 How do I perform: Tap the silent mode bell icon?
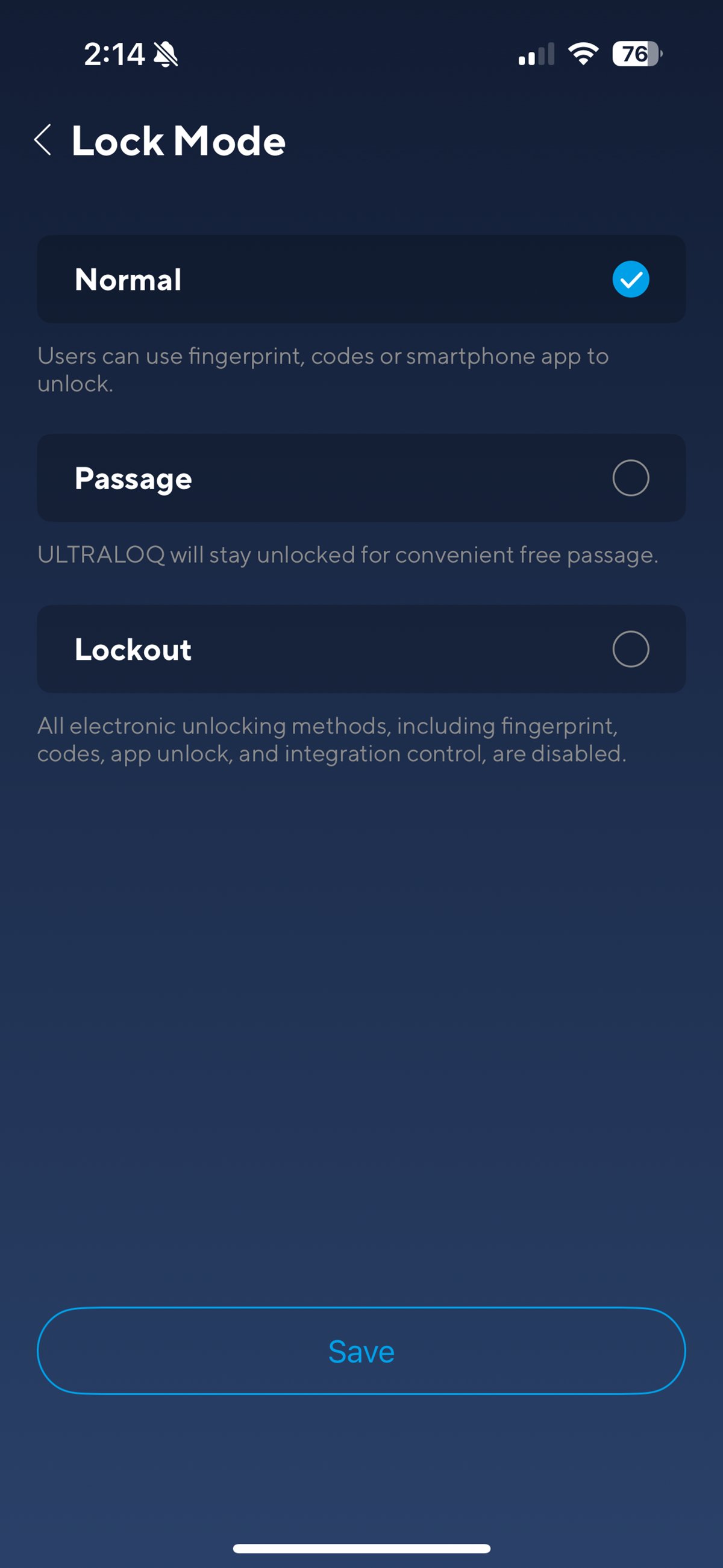click(166, 55)
